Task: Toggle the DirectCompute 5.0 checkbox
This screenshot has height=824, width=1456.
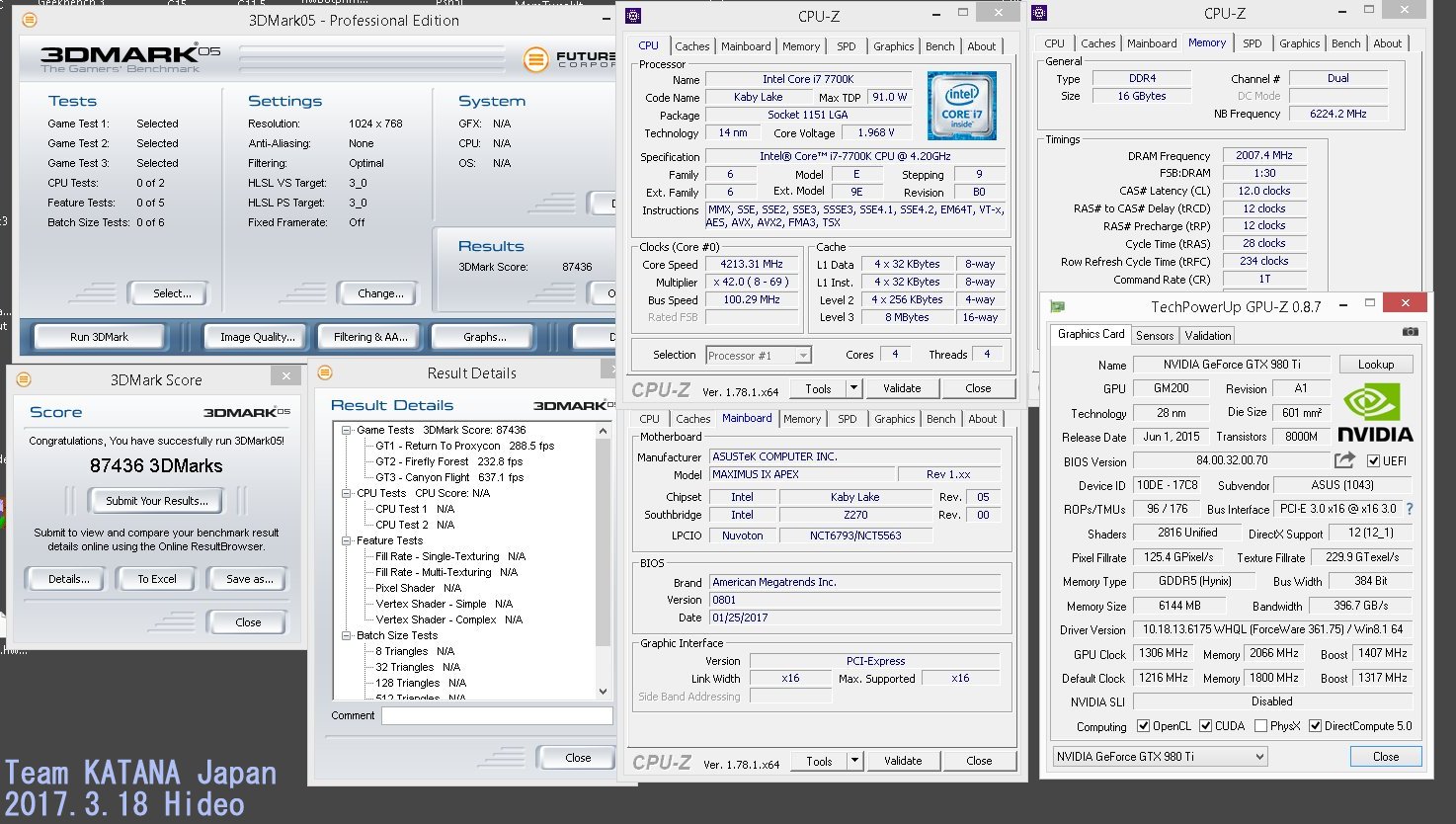Action: [x=1315, y=725]
